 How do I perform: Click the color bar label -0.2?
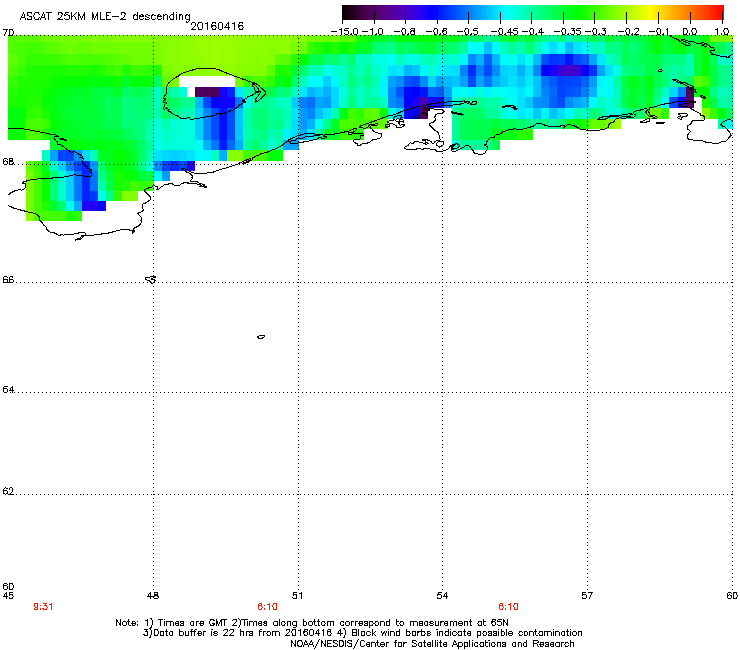629,32
